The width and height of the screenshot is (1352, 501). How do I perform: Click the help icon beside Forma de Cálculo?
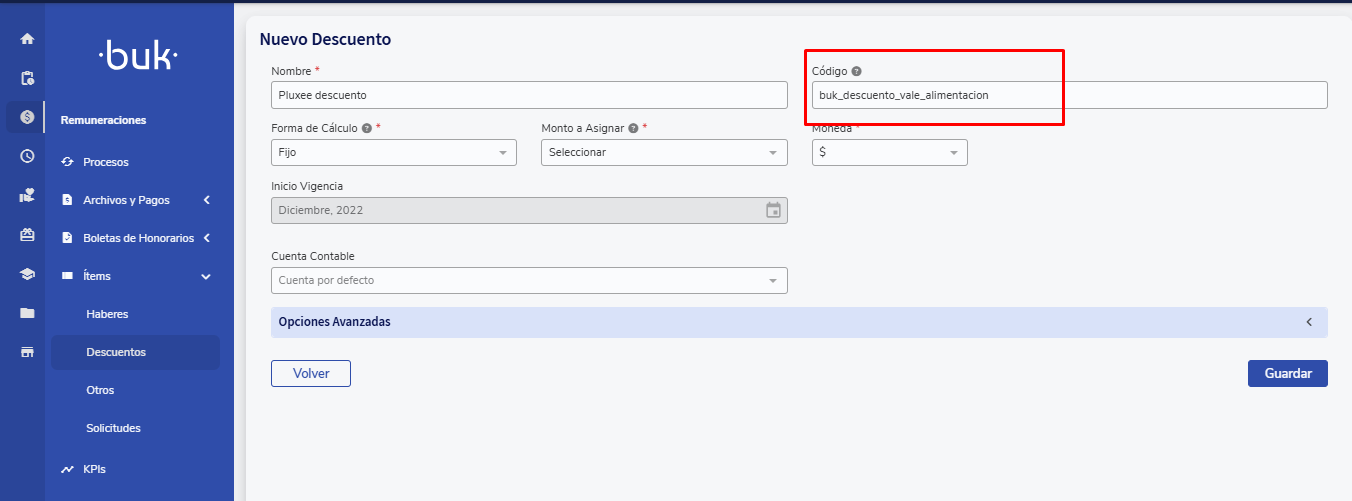[x=367, y=129]
